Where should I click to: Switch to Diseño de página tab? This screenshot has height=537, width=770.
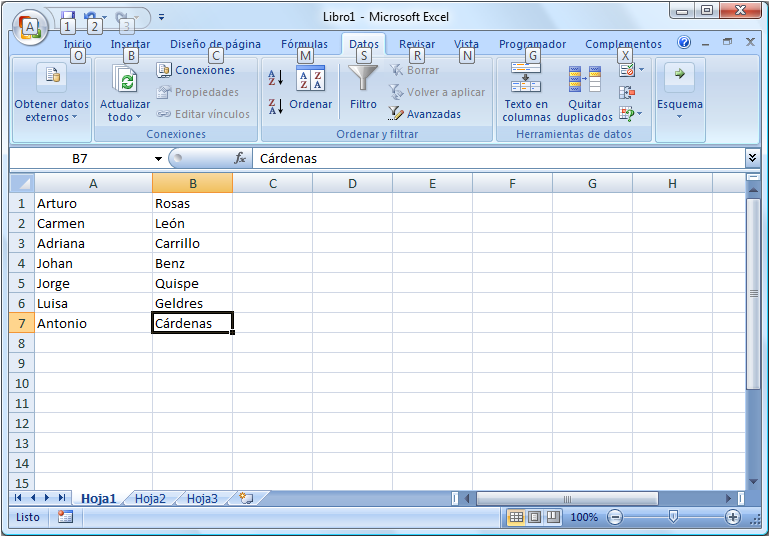(x=215, y=44)
